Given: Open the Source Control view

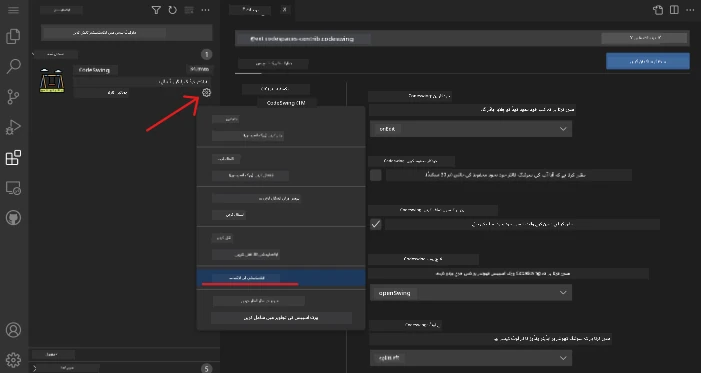Looking at the screenshot, I should tap(13, 97).
